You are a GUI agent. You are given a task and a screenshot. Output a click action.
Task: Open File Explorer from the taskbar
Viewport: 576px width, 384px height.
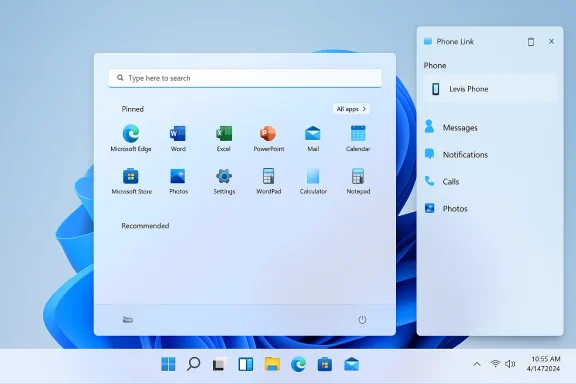[272, 364]
